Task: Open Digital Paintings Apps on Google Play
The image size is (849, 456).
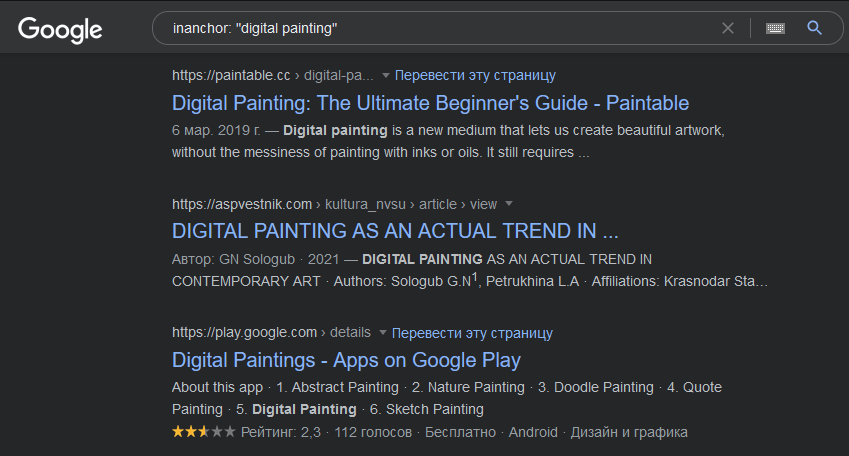Action: click(x=346, y=360)
